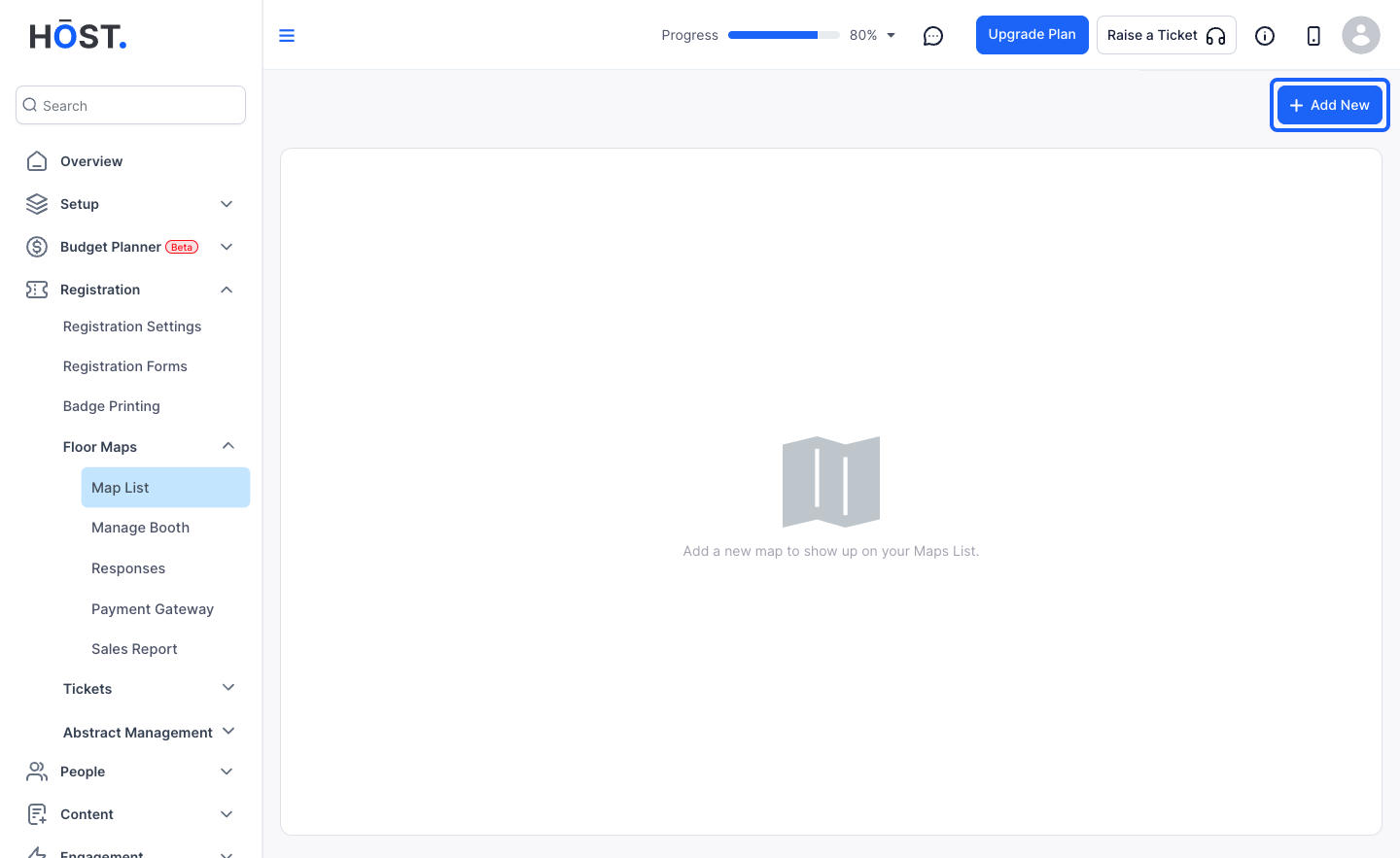Click the People icon
1400x858 pixels.
37,772
